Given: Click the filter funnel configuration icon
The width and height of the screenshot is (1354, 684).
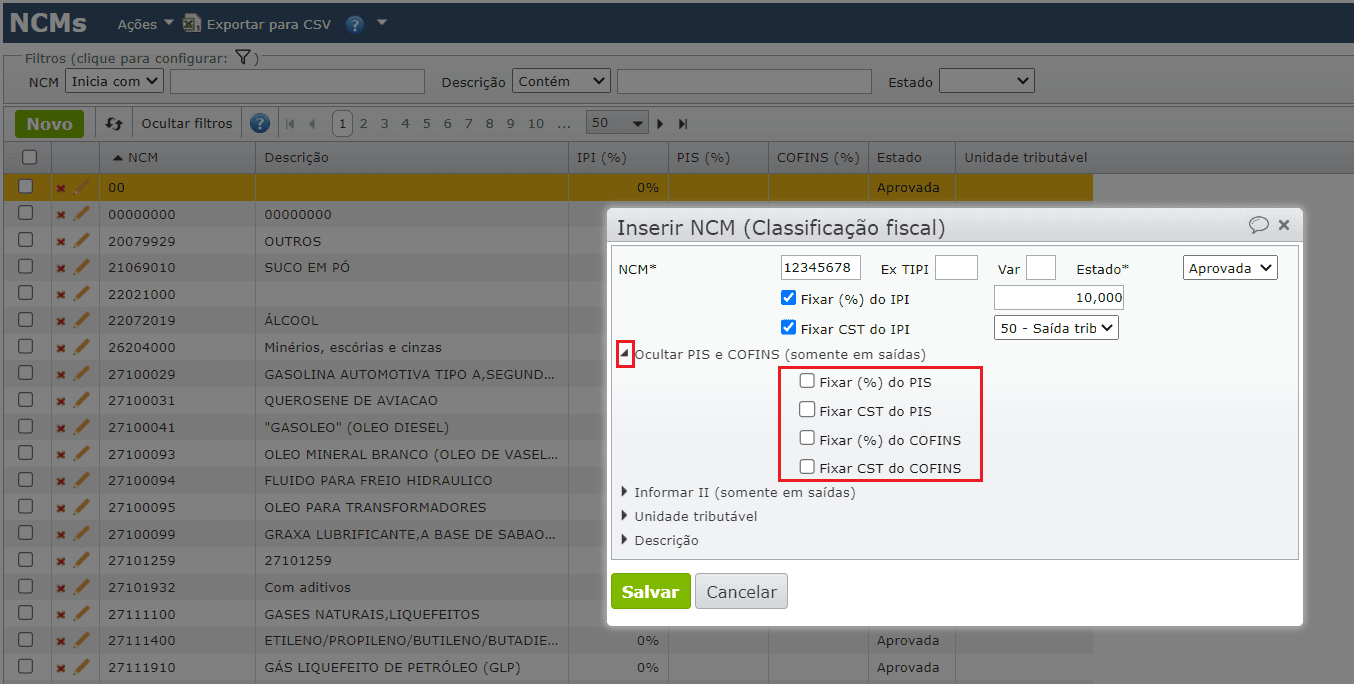Looking at the screenshot, I should click(x=242, y=58).
